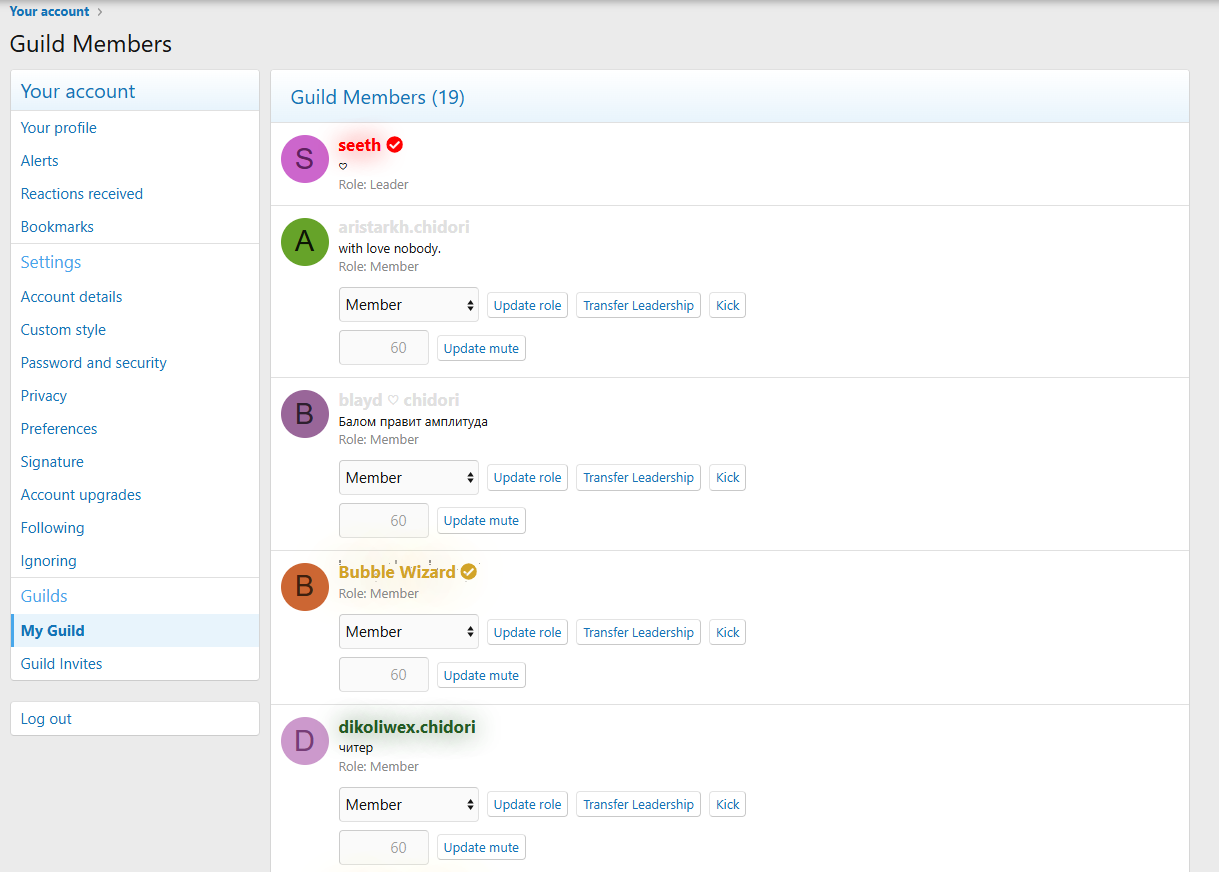1219x872 pixels.
Task: Open Alerts in sidebar
Action: [135, 161]
